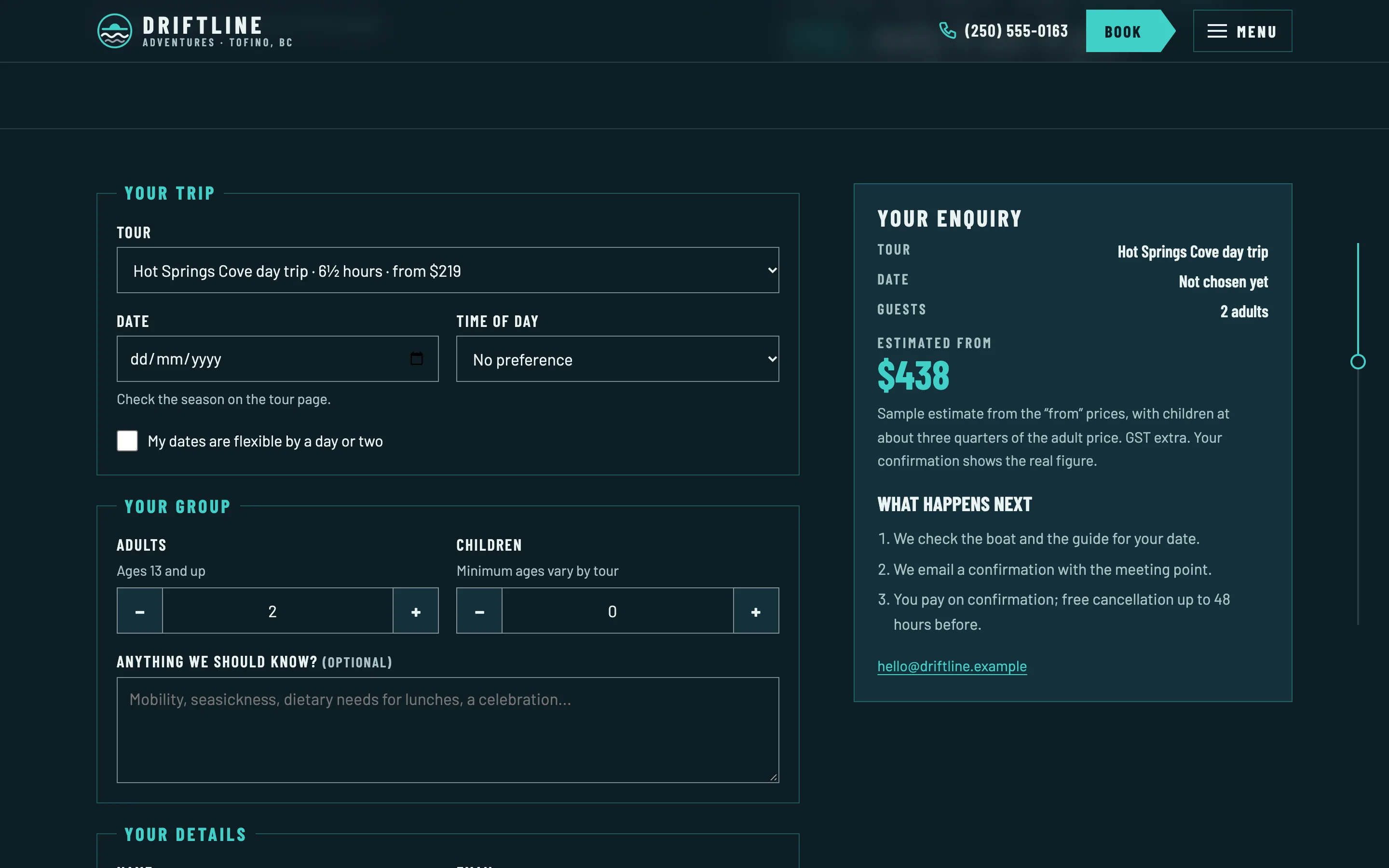
Task: Increase the Children count with plus
Action: 756,611
